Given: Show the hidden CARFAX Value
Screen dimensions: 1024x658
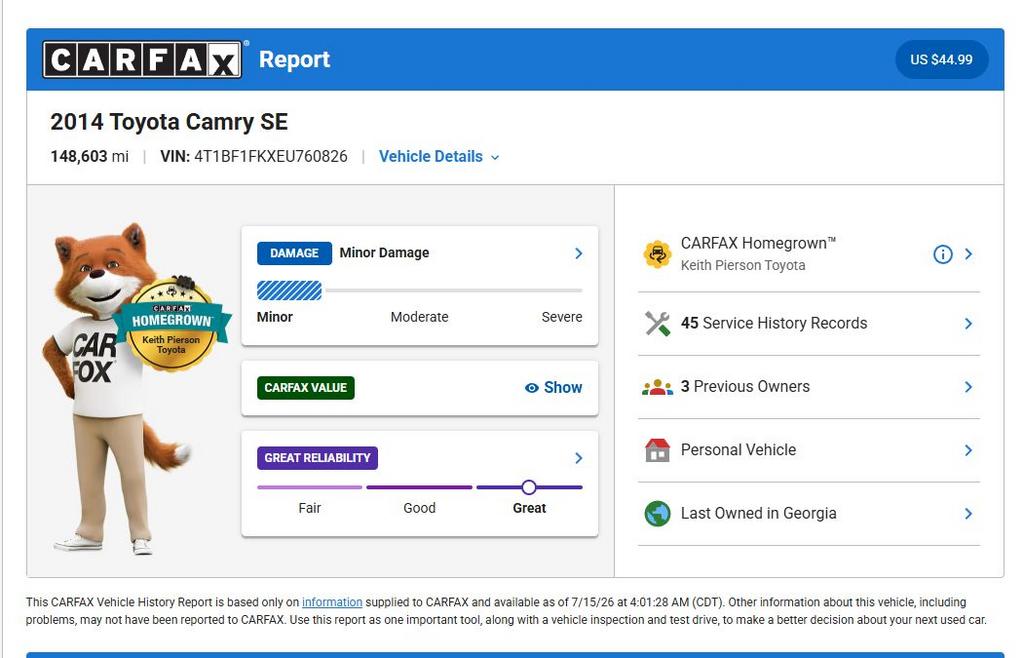Looking at the screenshot, I should [x=553, y=388].
